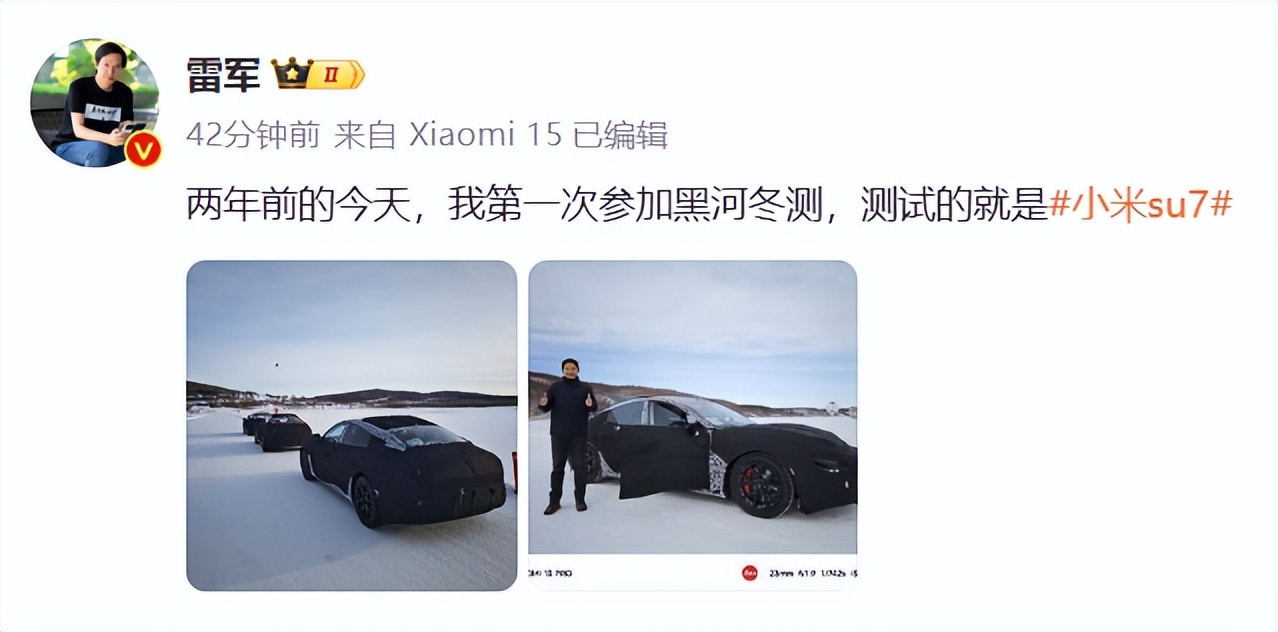The width and height of the screenshot is (1278, 632).
Task: Click the orange verified V badge
Action: point(143,149)
